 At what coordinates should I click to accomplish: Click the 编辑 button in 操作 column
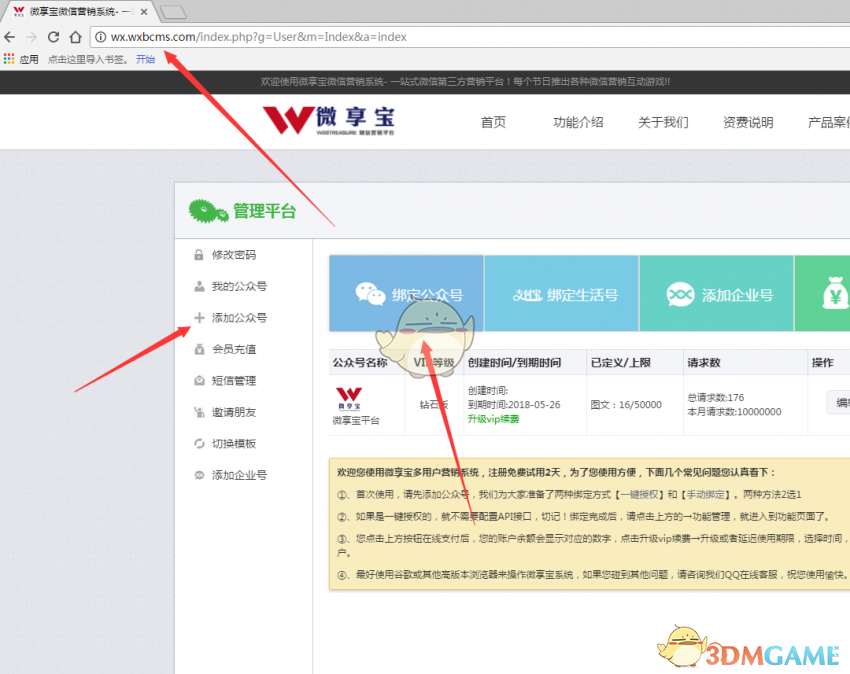tap(840, 402)
